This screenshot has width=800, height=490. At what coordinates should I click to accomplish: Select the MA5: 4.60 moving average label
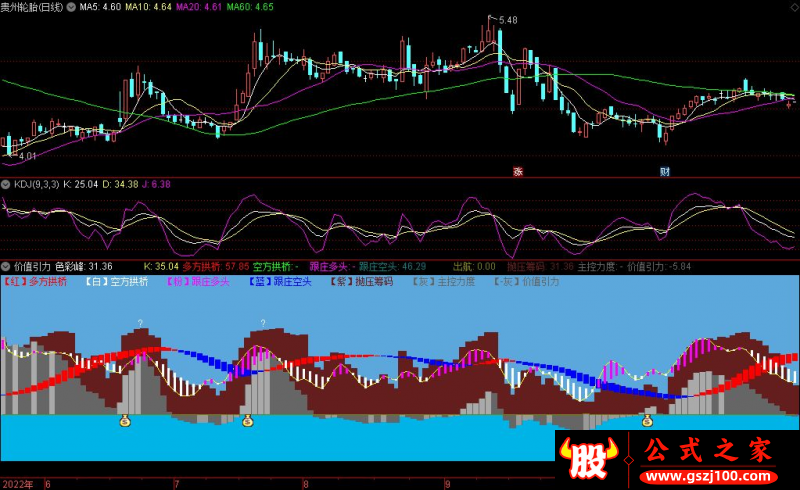coord(100,7)
